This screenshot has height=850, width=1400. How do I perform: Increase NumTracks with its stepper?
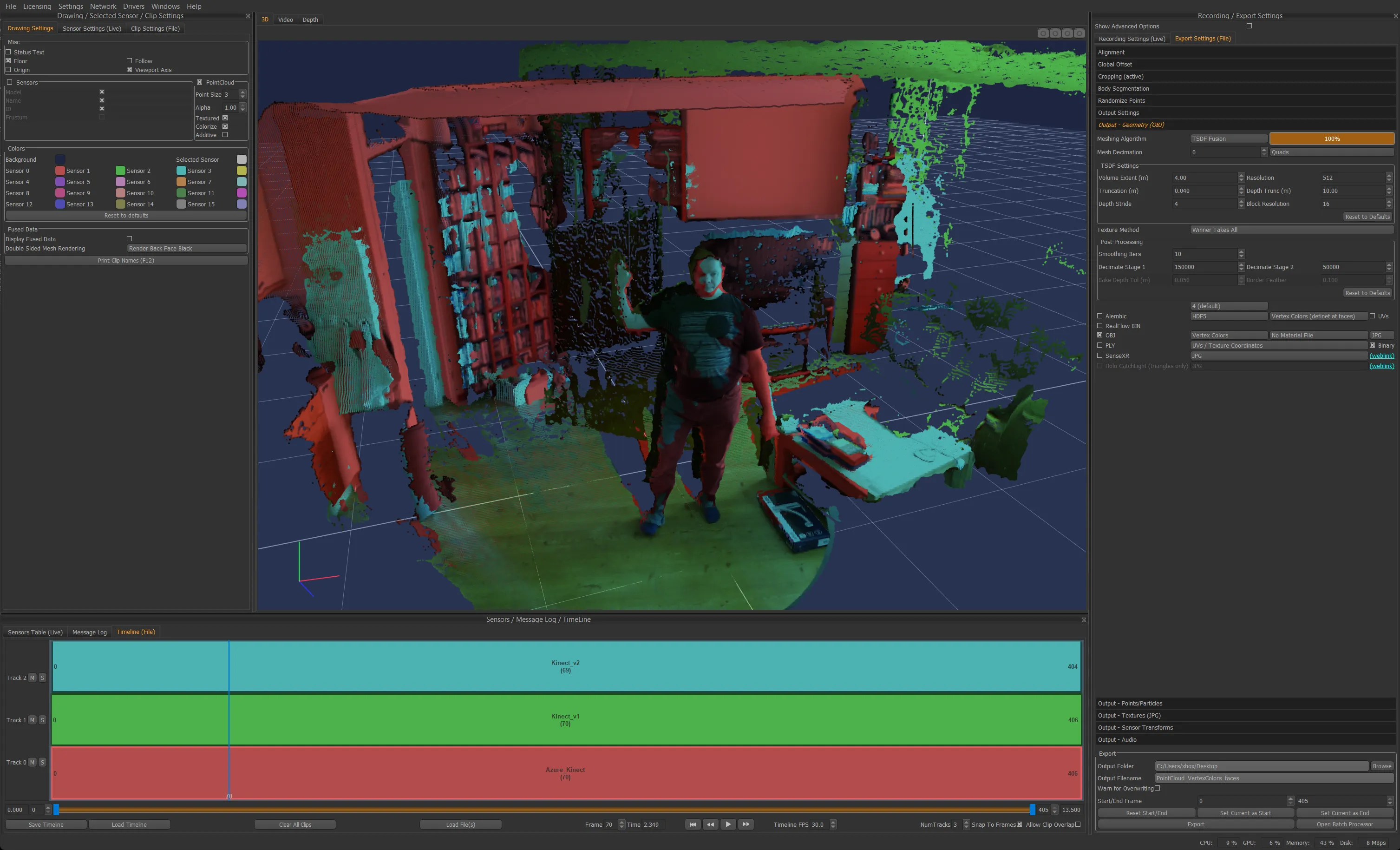[966, 822]
